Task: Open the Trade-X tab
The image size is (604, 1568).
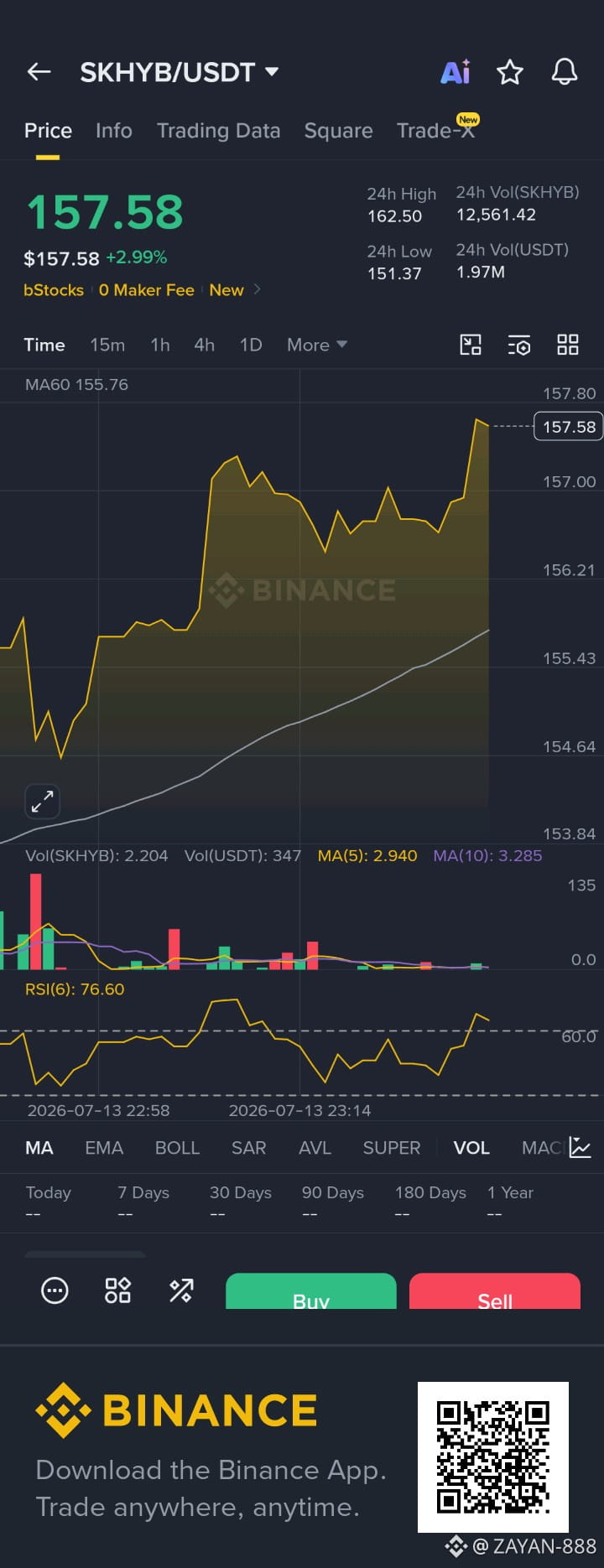Action: coord(435,131)
